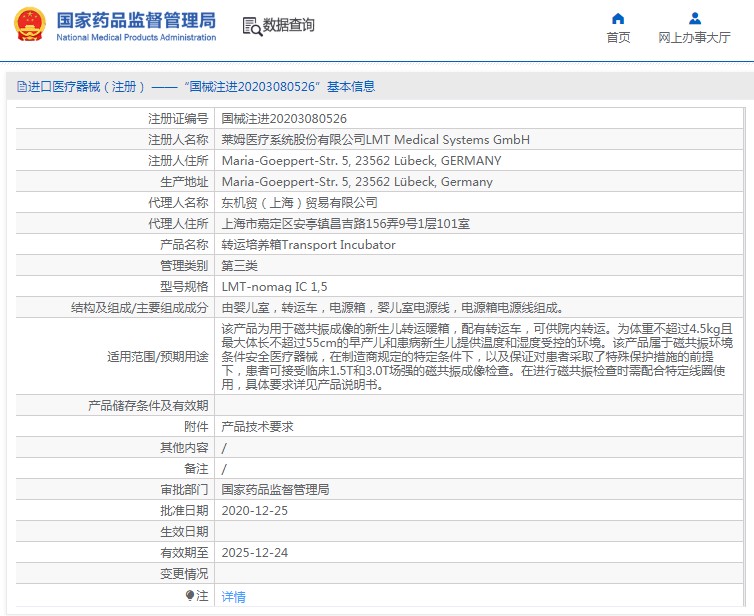Click the 网上办事大厅 user icon
The image size is (754, 616).
tap(694, 19)
